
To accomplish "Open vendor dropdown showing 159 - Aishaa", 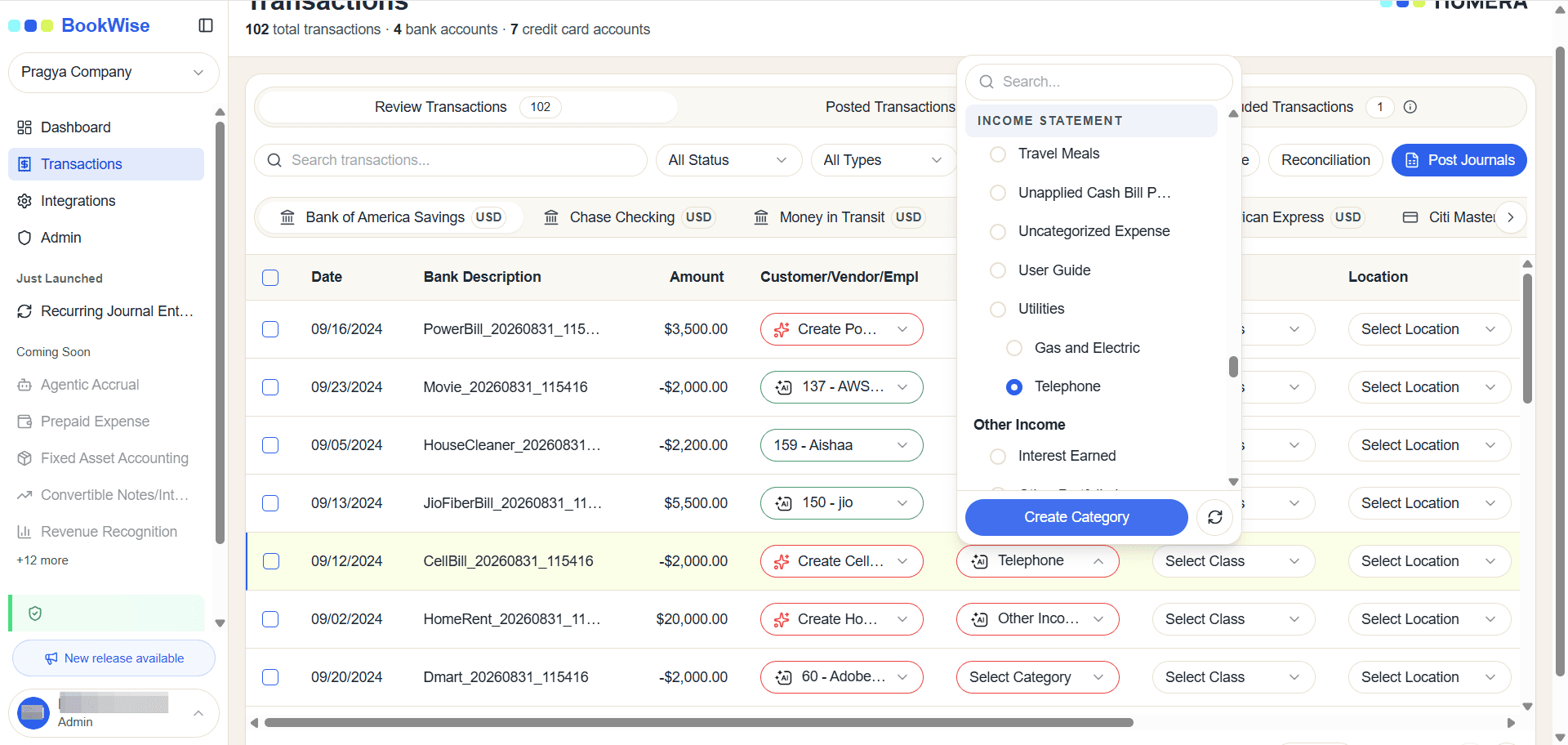I will (x=842, y=445).
